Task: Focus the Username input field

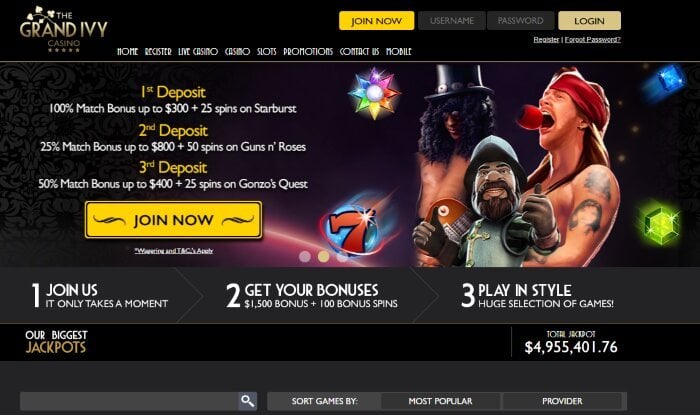Action: click(x=452, y=21)
